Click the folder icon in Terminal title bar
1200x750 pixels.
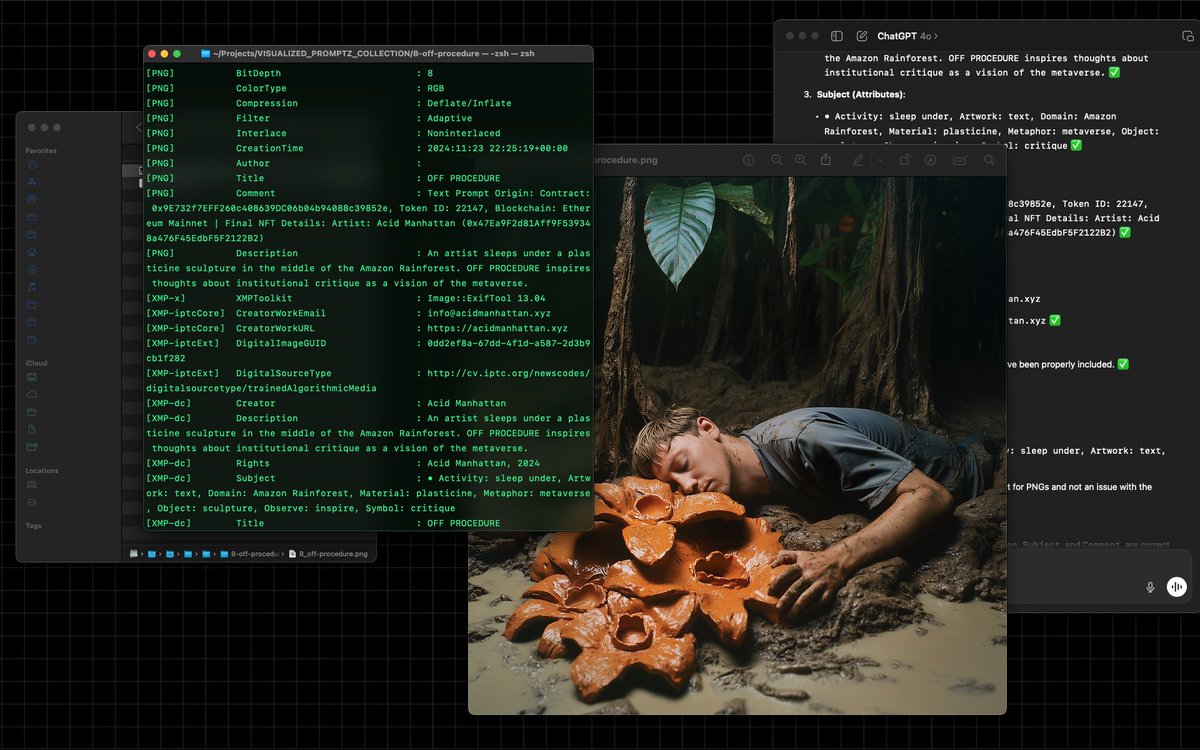point(205,53)
